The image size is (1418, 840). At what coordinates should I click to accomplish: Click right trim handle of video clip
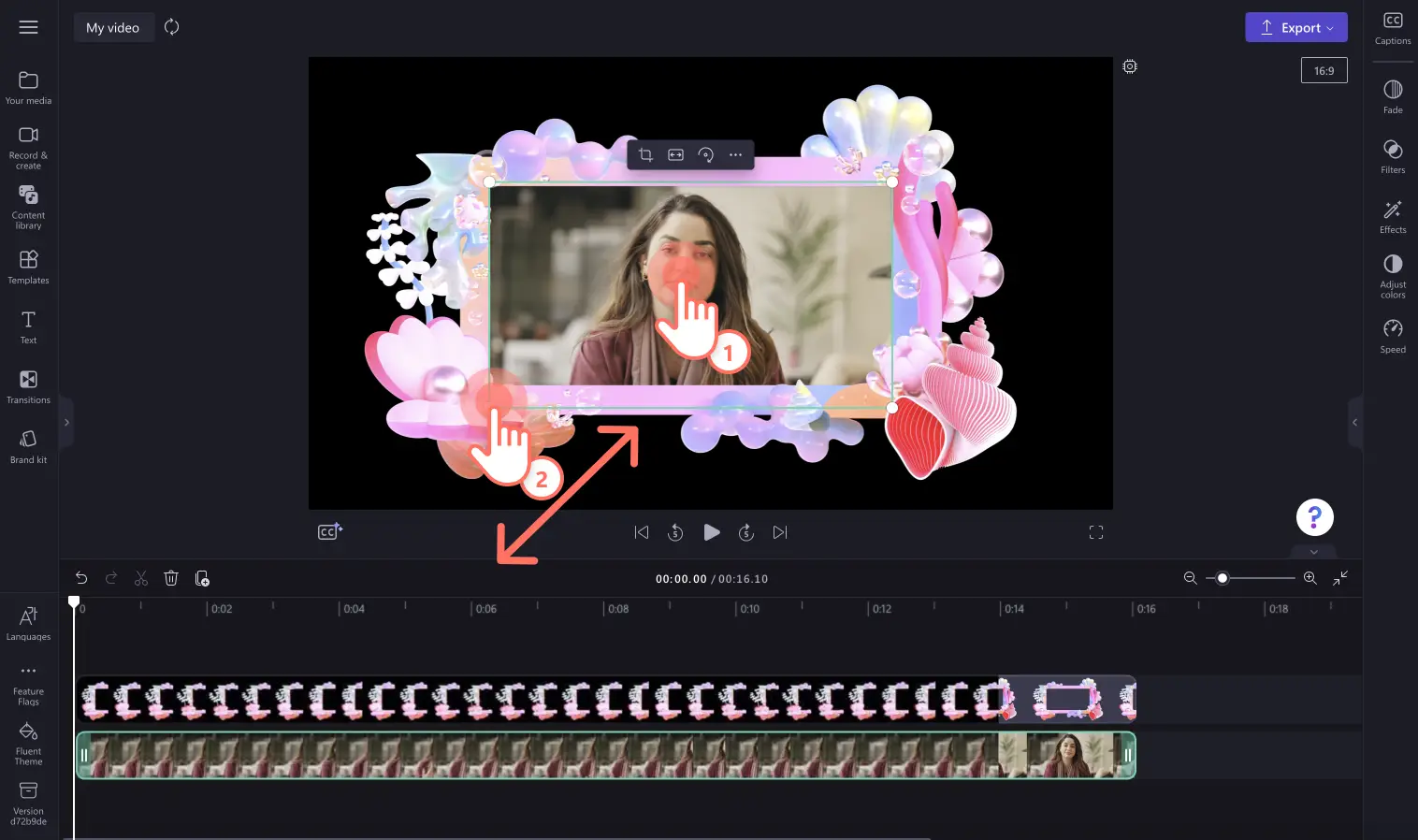1128,755
